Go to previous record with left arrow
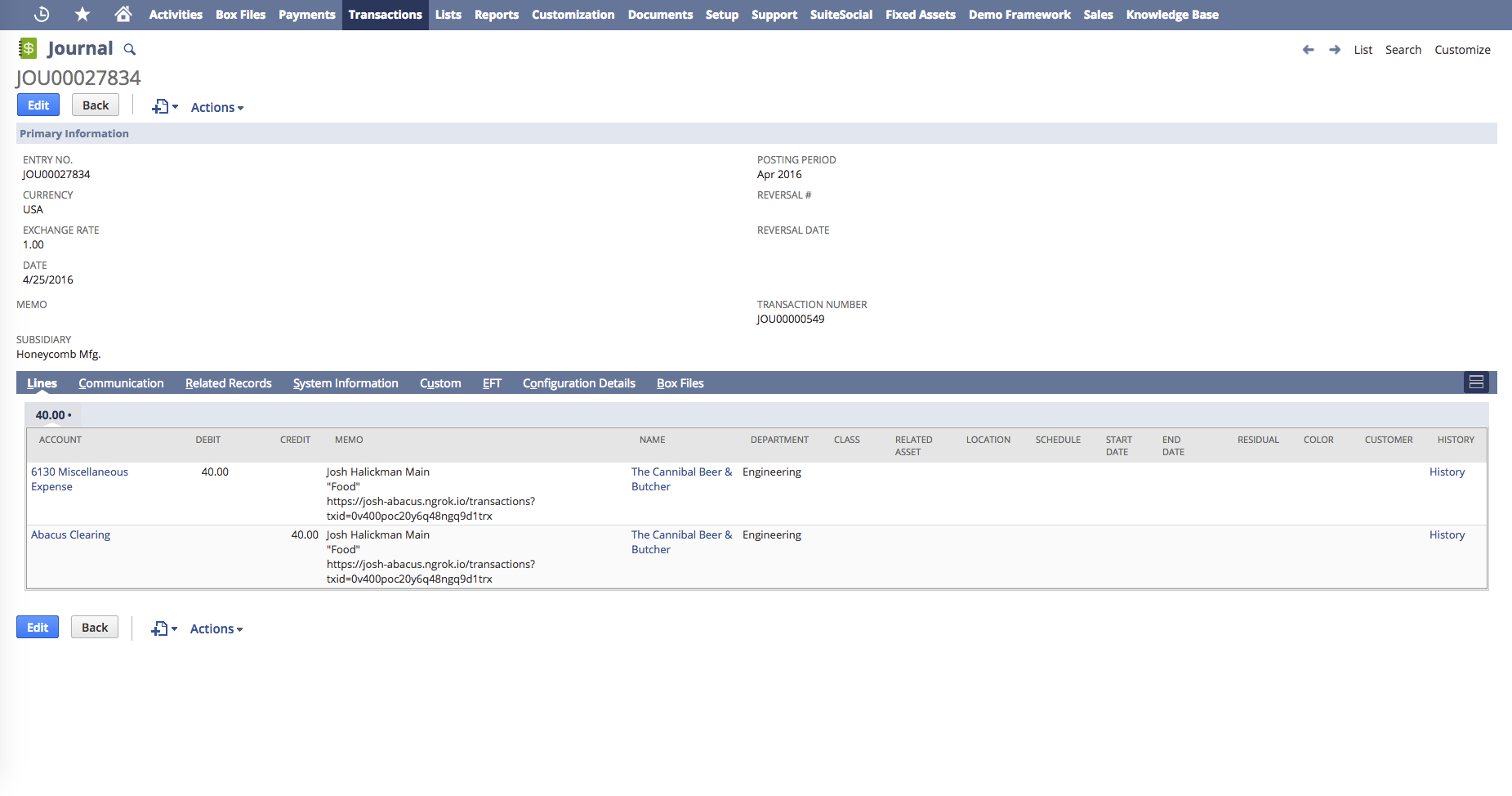 (x=1308, y=50)
